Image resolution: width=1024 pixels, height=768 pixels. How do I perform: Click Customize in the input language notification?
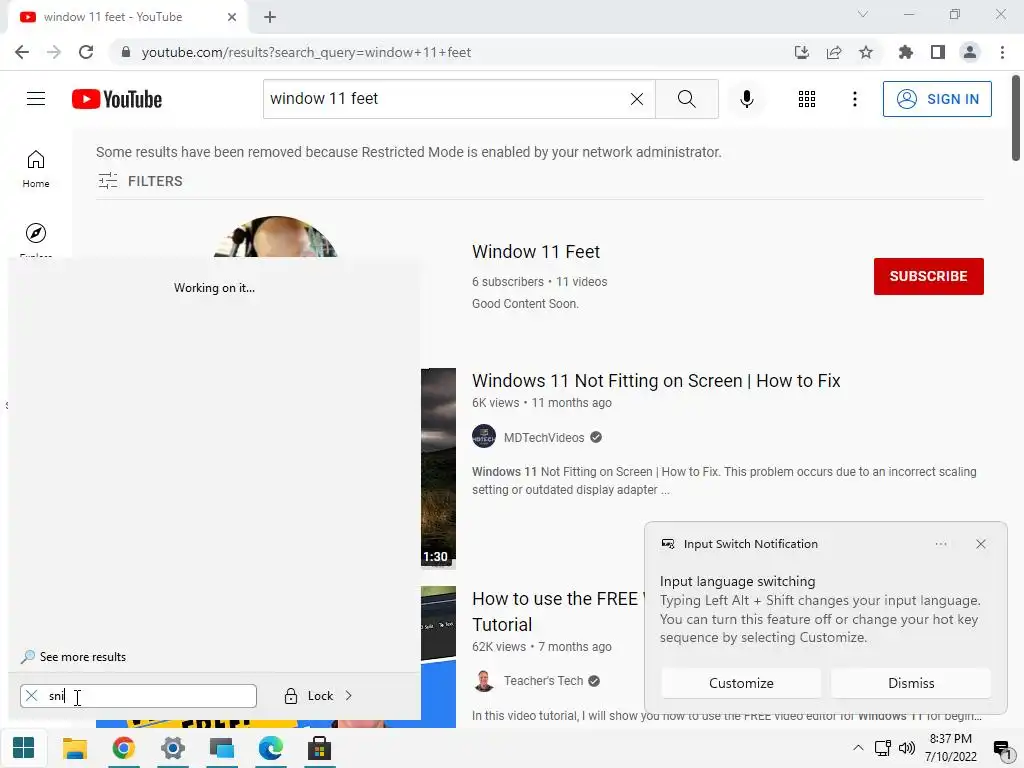pos(741,683)
